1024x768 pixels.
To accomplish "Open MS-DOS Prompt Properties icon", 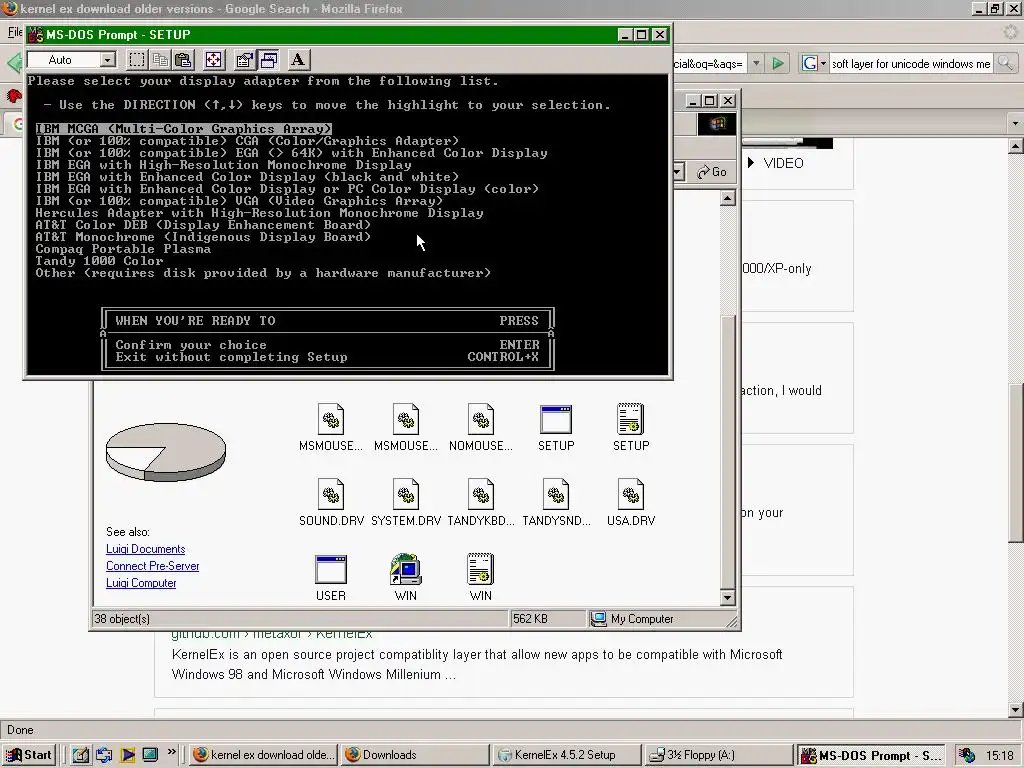I will [244, 60].
